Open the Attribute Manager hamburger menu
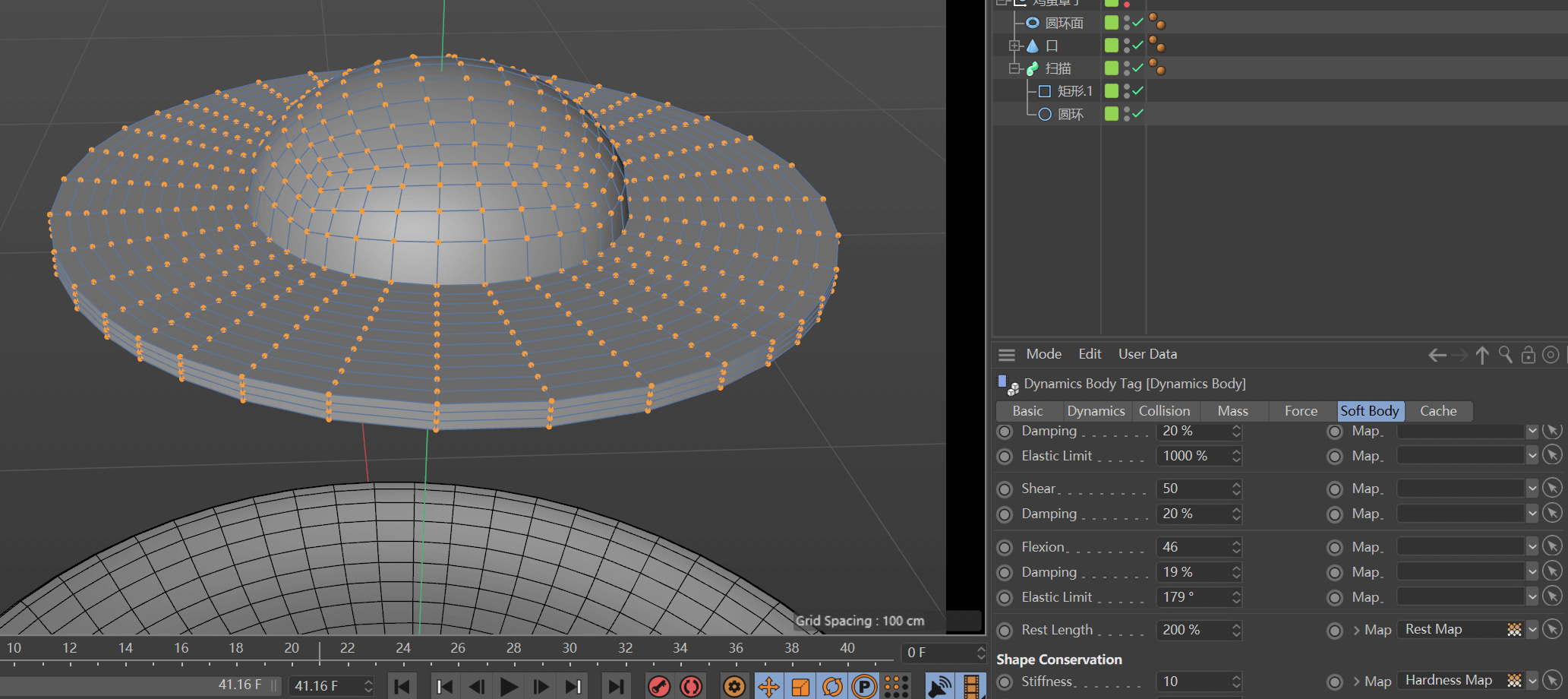The image size is (1568, 699). [1007, 355]
